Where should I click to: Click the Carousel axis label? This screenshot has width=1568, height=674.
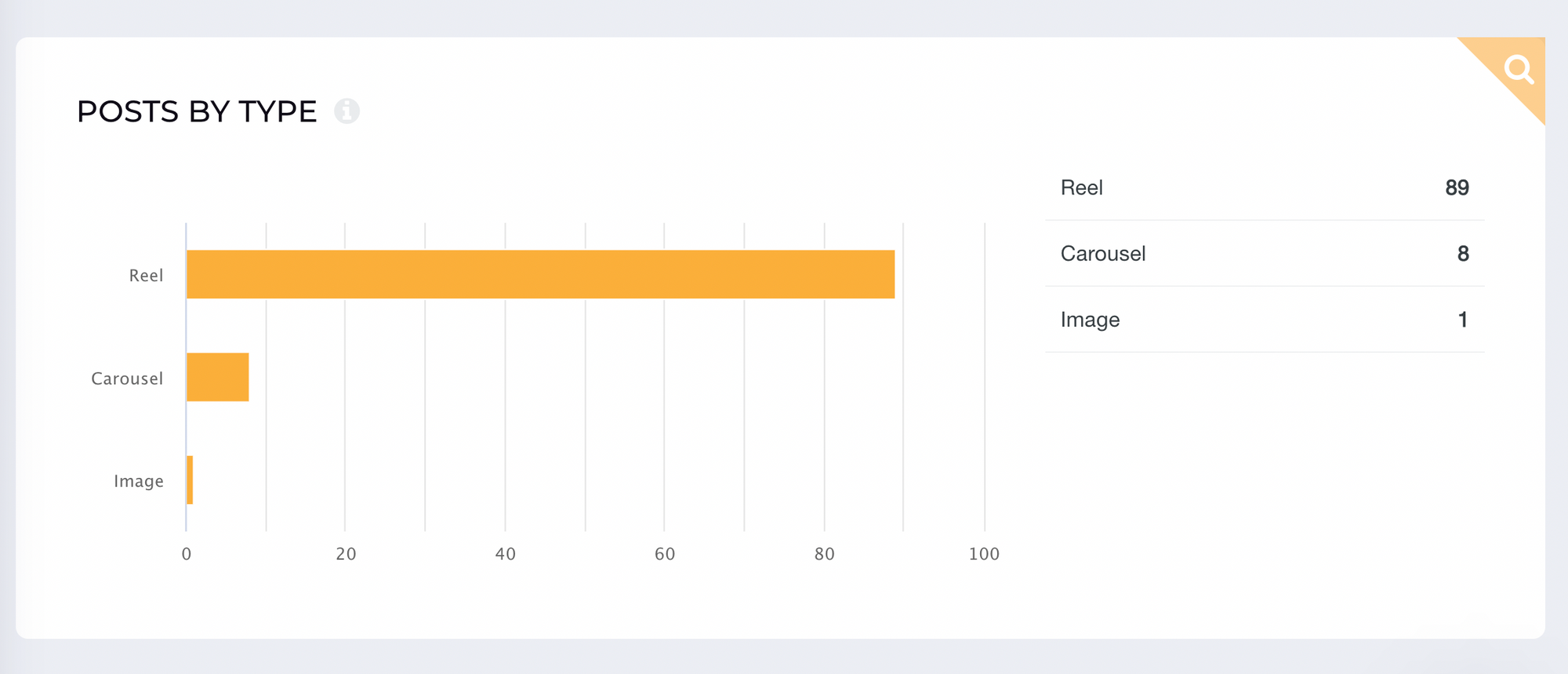point(127,379)
